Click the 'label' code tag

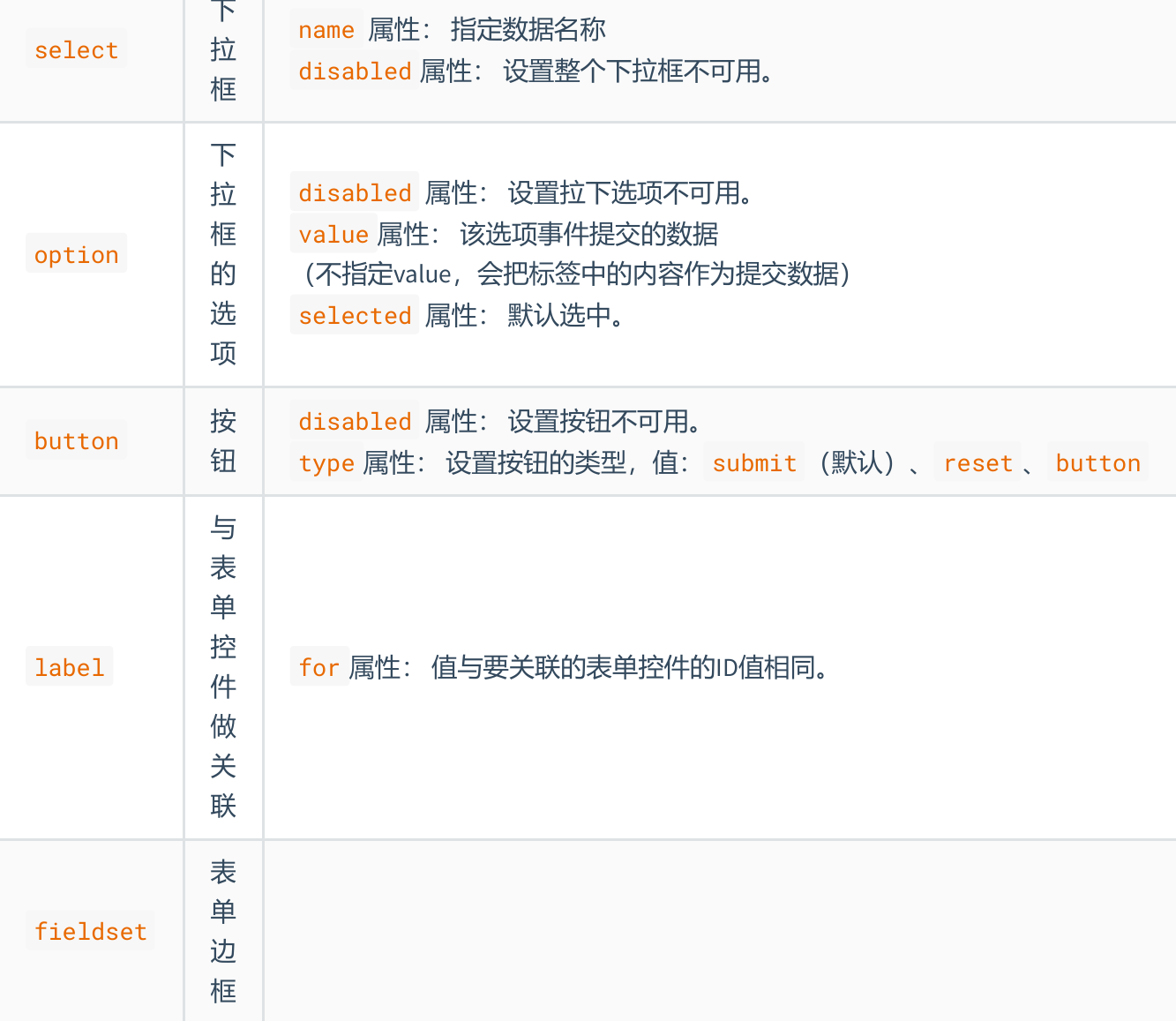coord(69,668)
